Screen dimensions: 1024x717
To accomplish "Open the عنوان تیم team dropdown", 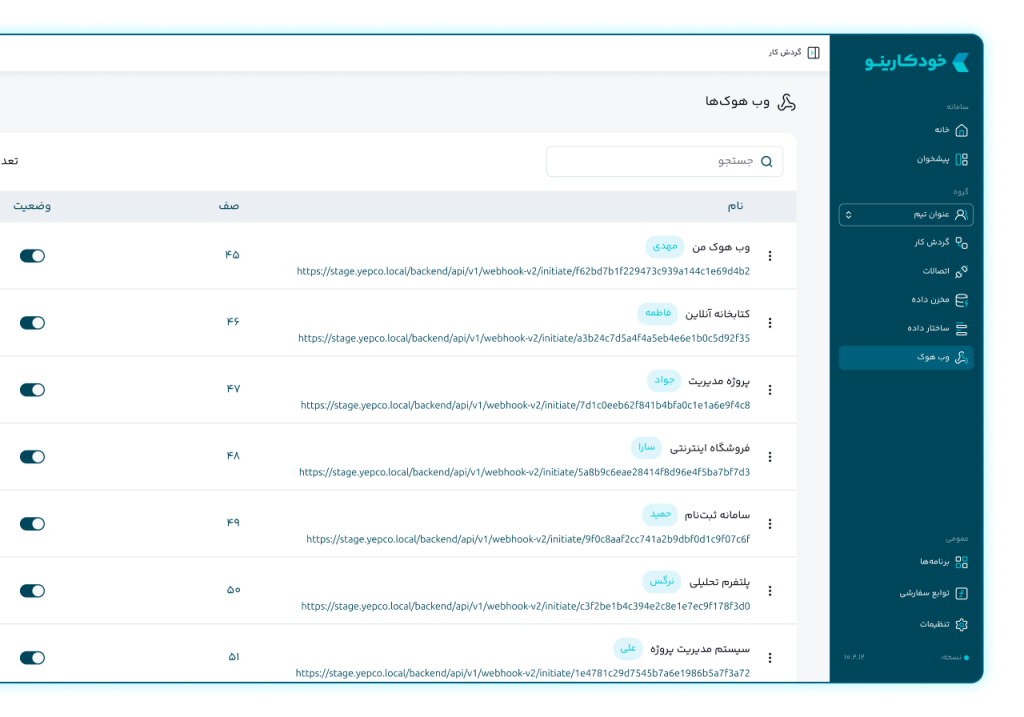I will point(906,215).
